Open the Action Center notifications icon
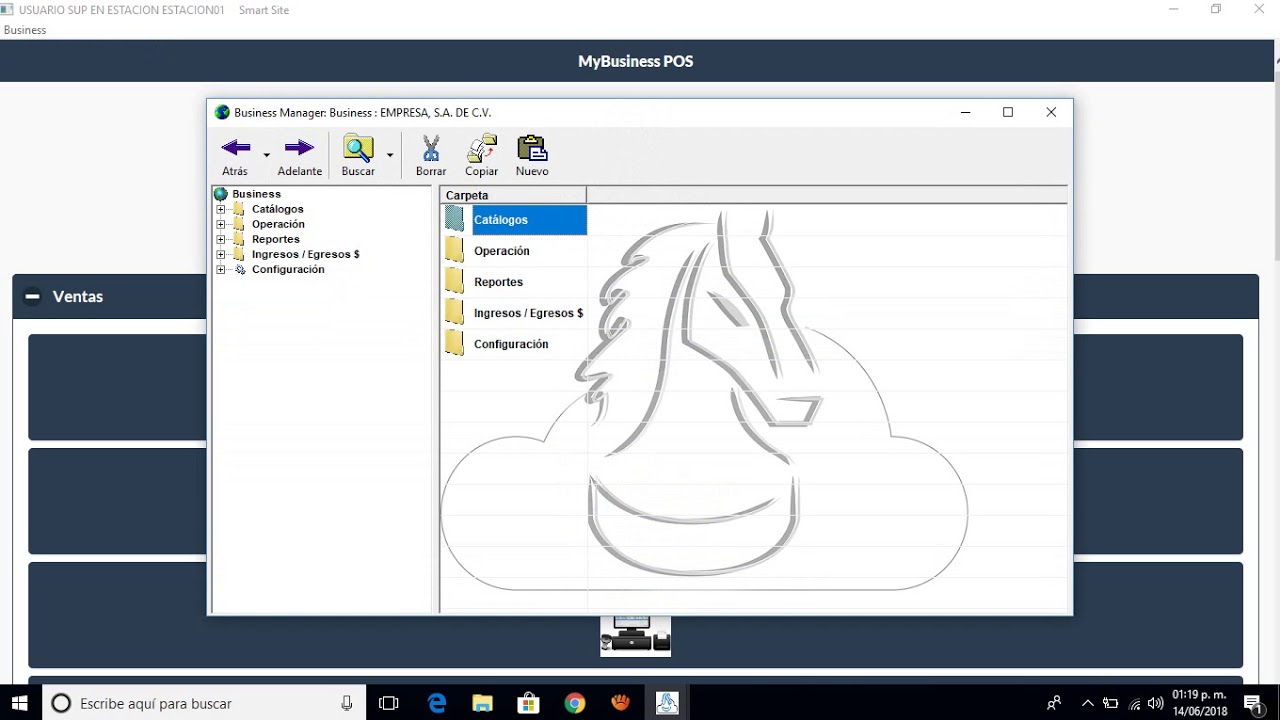The height and width of the screenshot is (720, 1280). coord(1253,703)
